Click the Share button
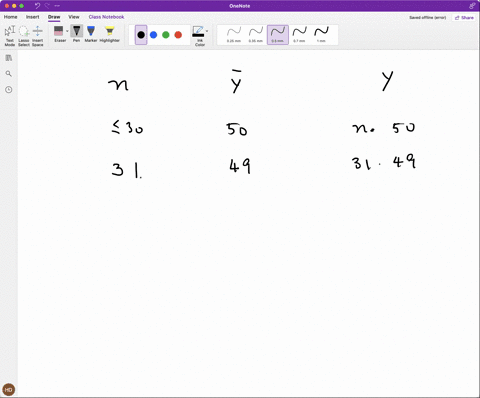Image resolution: width=480 pixels, height=398 pixels. click(x=464, y=18)
